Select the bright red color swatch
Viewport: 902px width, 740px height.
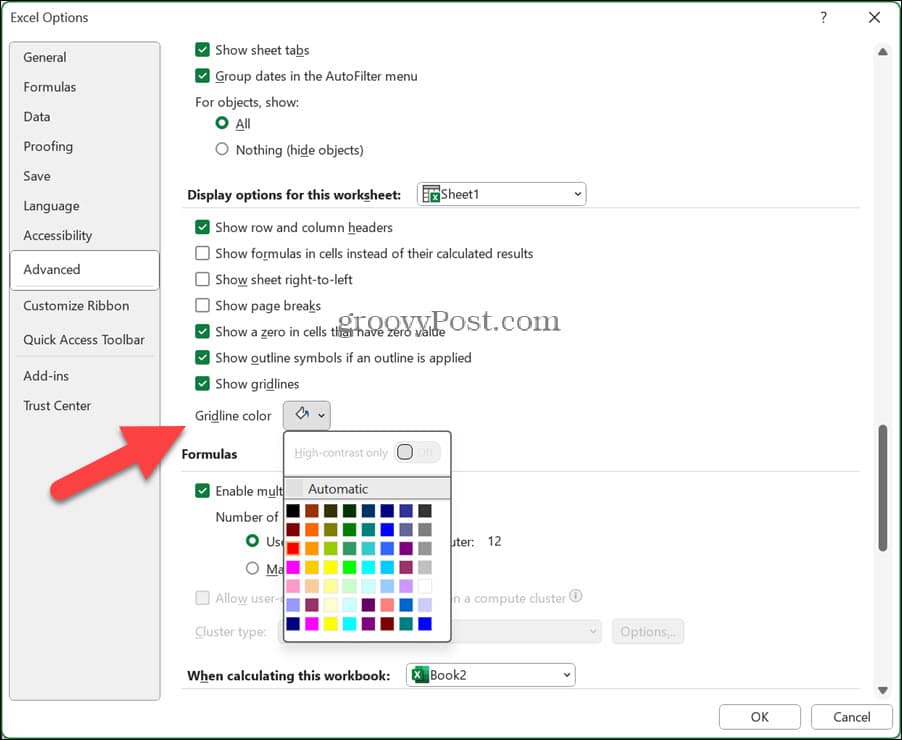coord(293,548)
